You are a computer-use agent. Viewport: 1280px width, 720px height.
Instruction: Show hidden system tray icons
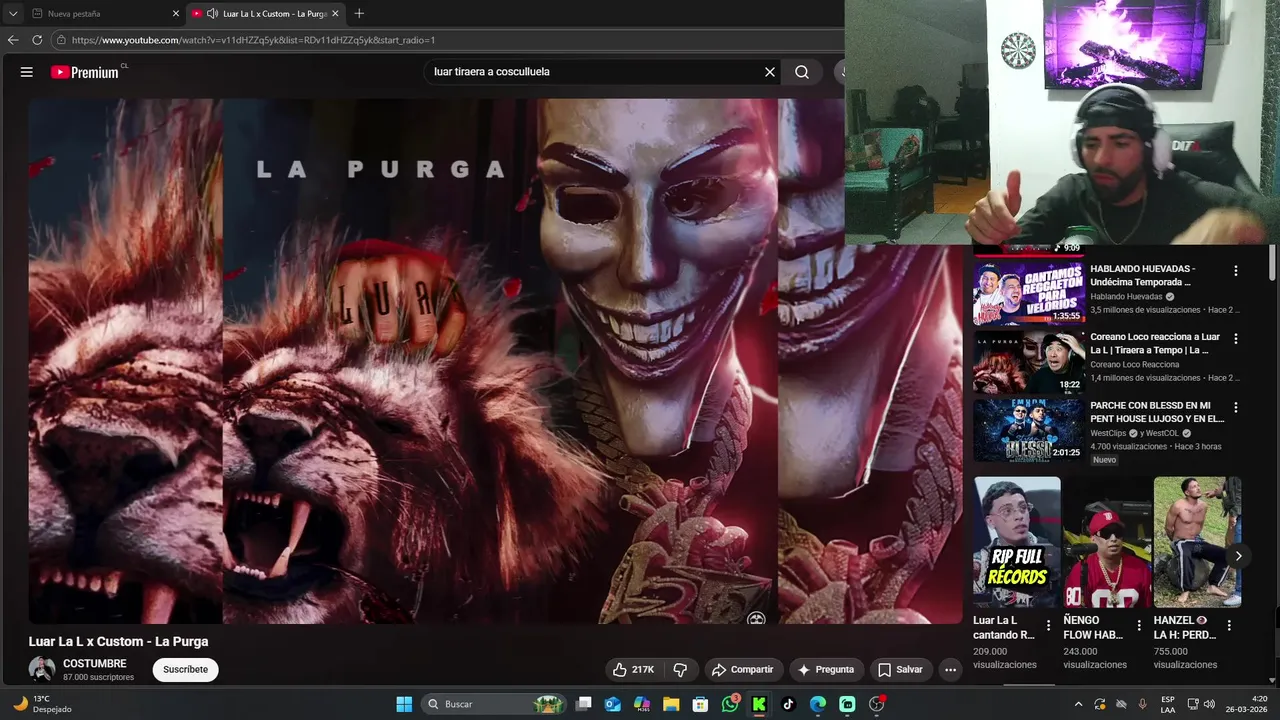1078,704
